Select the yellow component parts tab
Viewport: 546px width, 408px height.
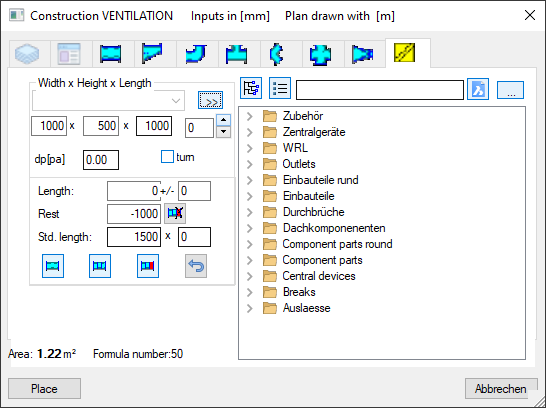pos(405,53)
